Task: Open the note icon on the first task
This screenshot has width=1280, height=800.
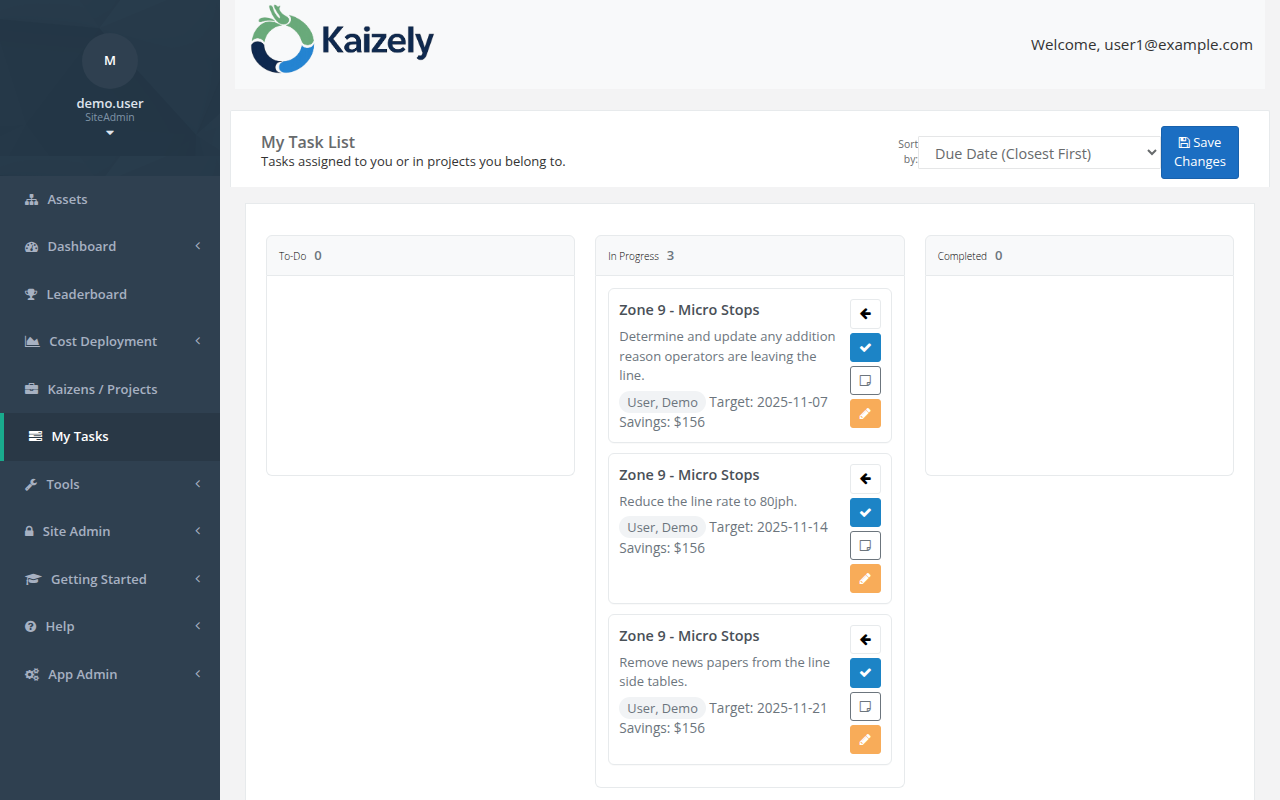Action: [x=865, y=380]
